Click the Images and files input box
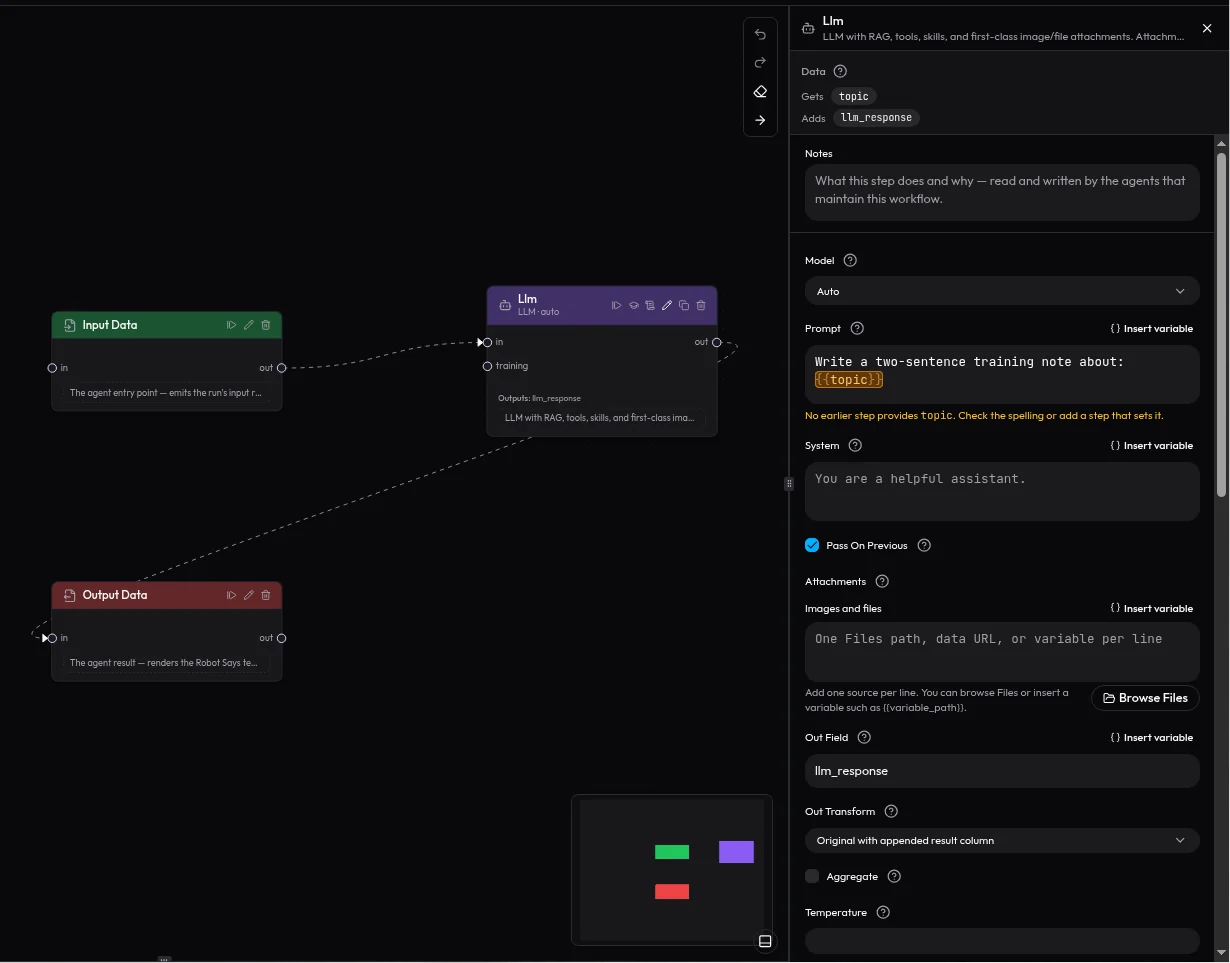Image resolution: width=1230 pixels, height=963 pixels. [x=1002, y=652]
